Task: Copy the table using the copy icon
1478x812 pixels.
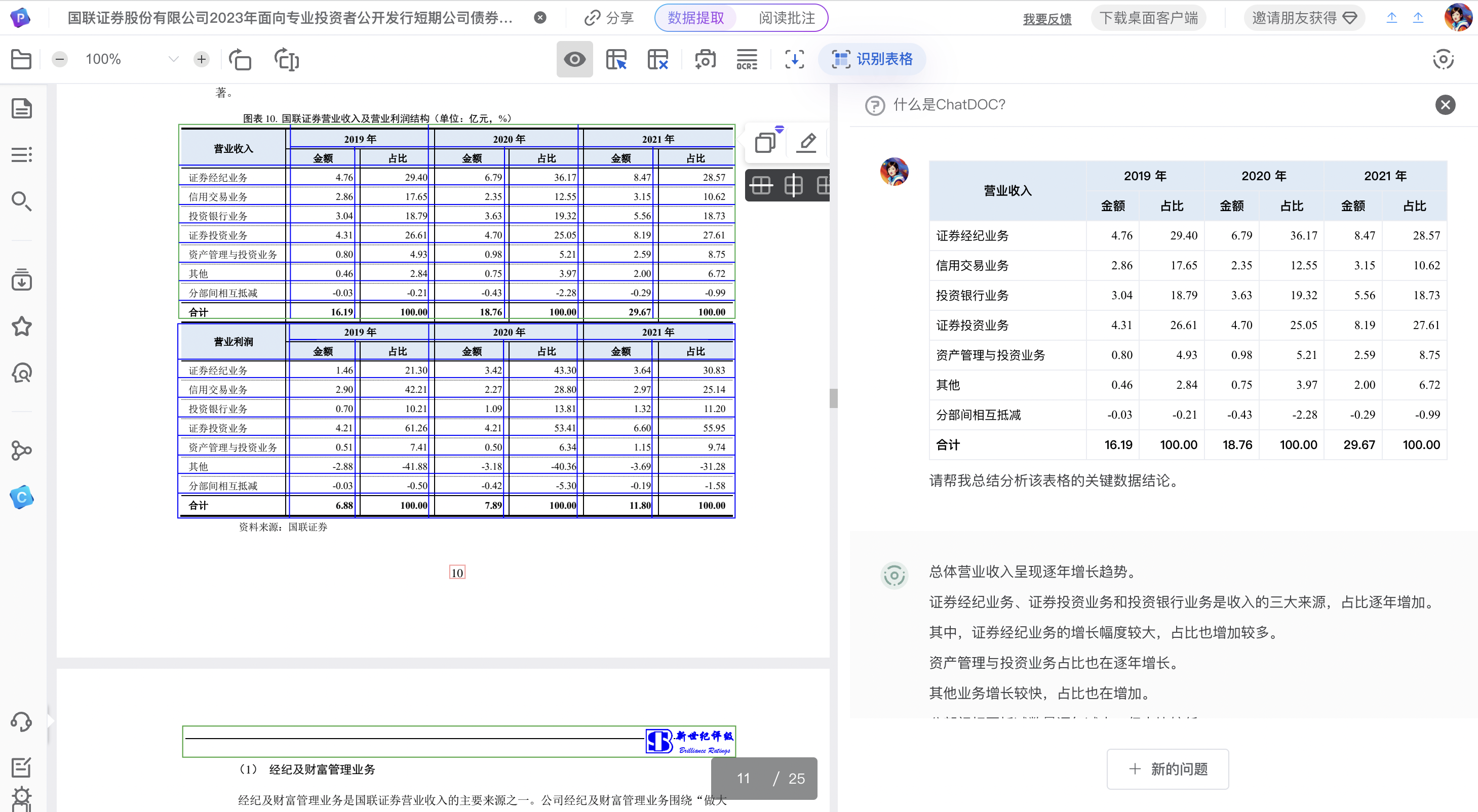Action: [765, 142]
